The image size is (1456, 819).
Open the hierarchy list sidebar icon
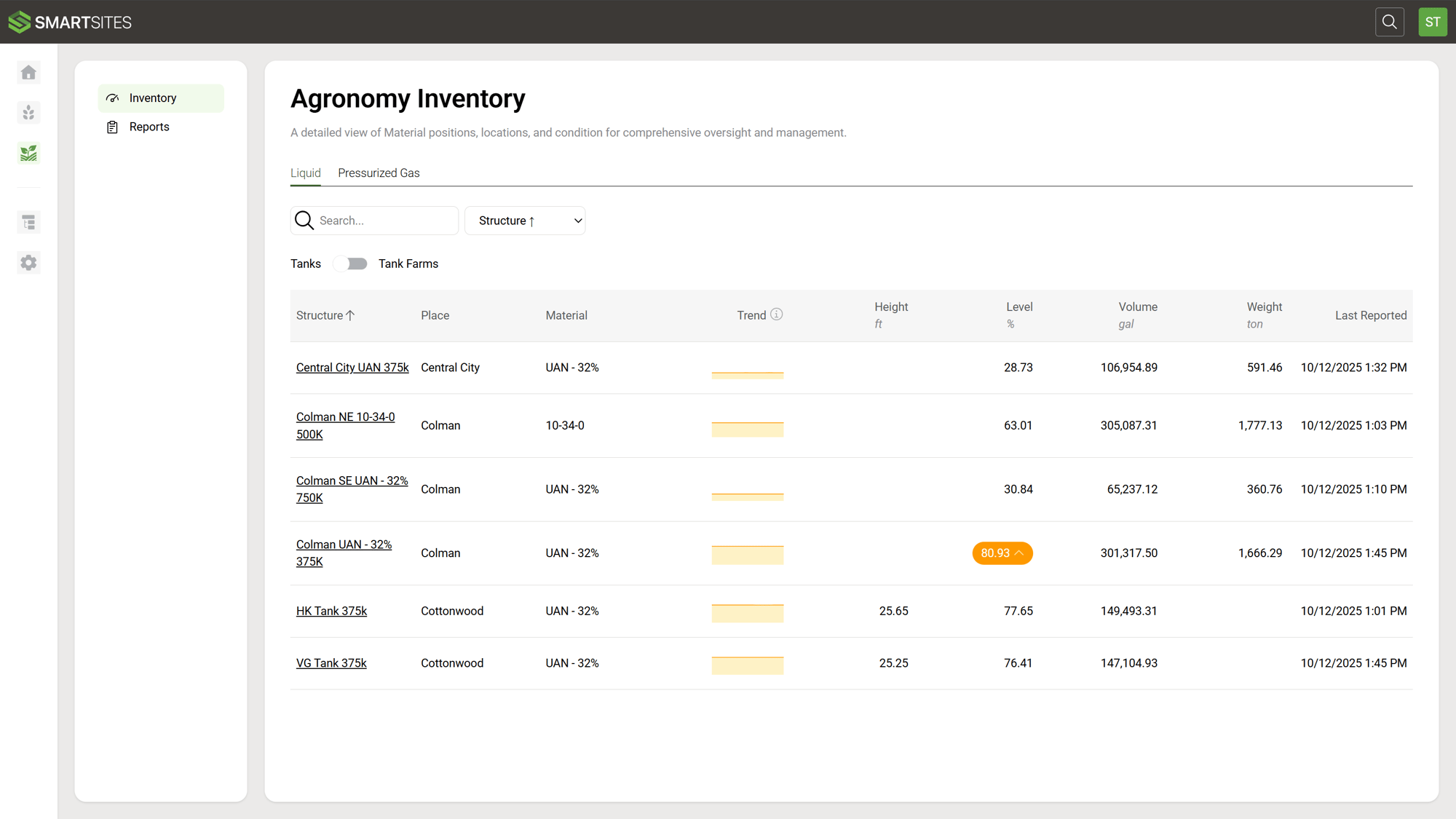click(x=28, y=222)
